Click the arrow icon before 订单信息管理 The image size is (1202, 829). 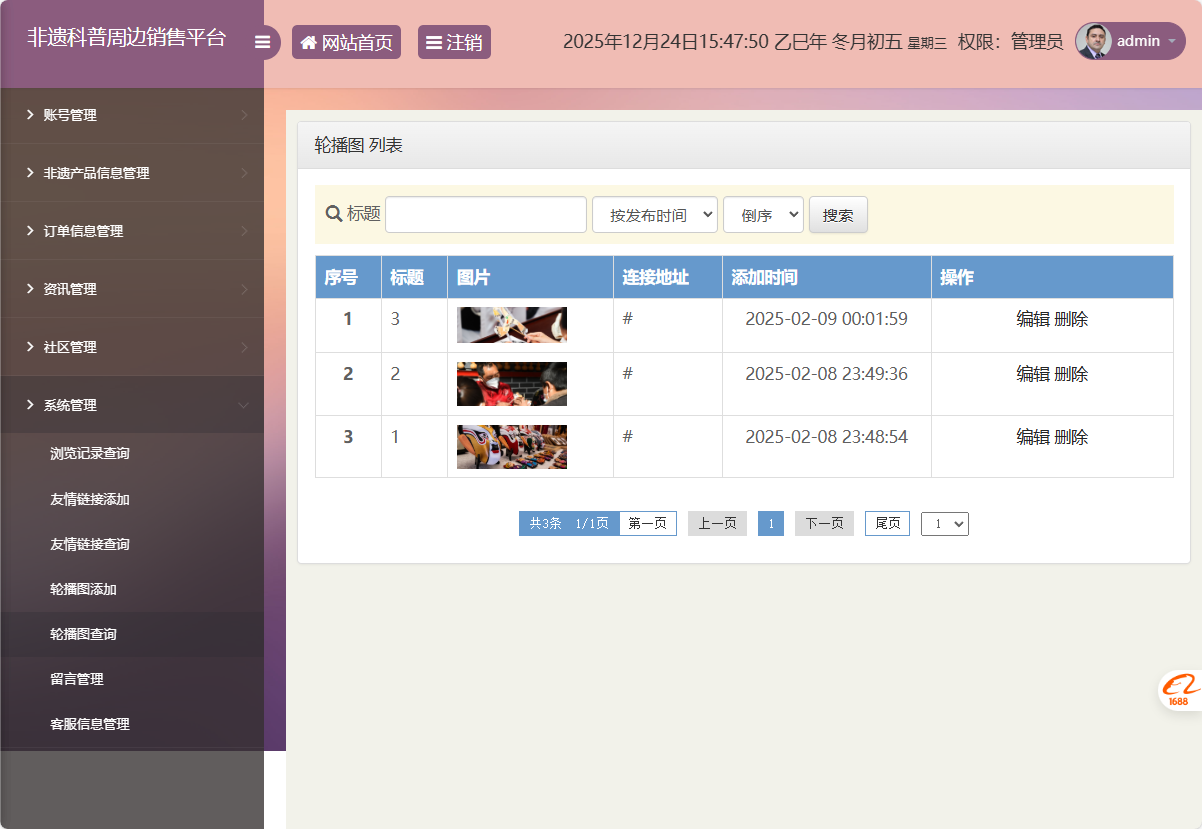click(x=30, y=231)
